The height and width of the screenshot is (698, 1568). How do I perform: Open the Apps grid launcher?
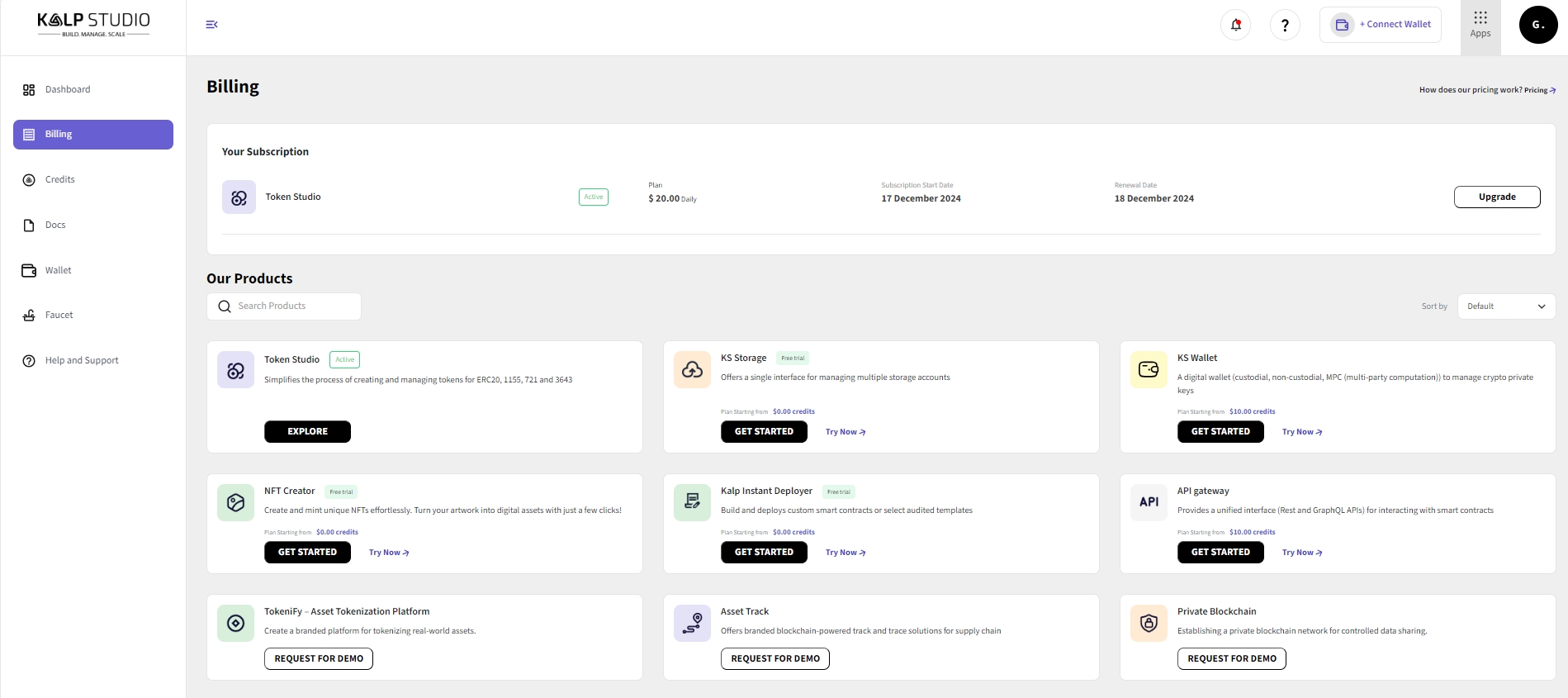click(x=1480, y=25)
